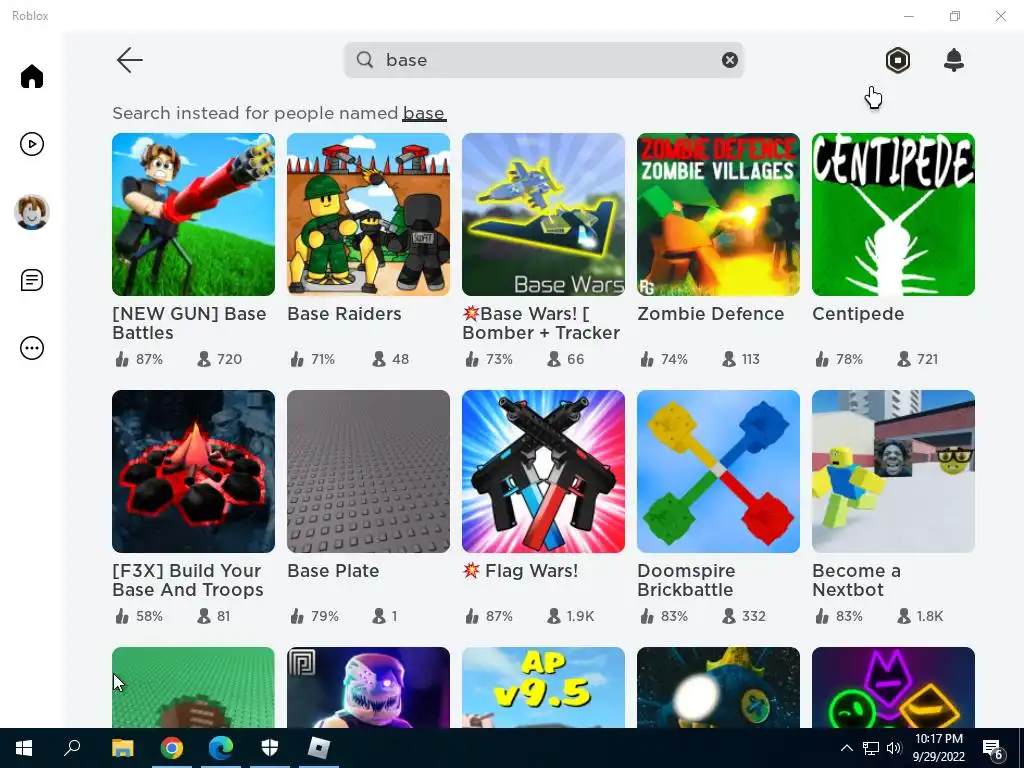Open the Base Battles game thumbnail
The width and height of the screenshot is (1024, 768).
point(193,214)
